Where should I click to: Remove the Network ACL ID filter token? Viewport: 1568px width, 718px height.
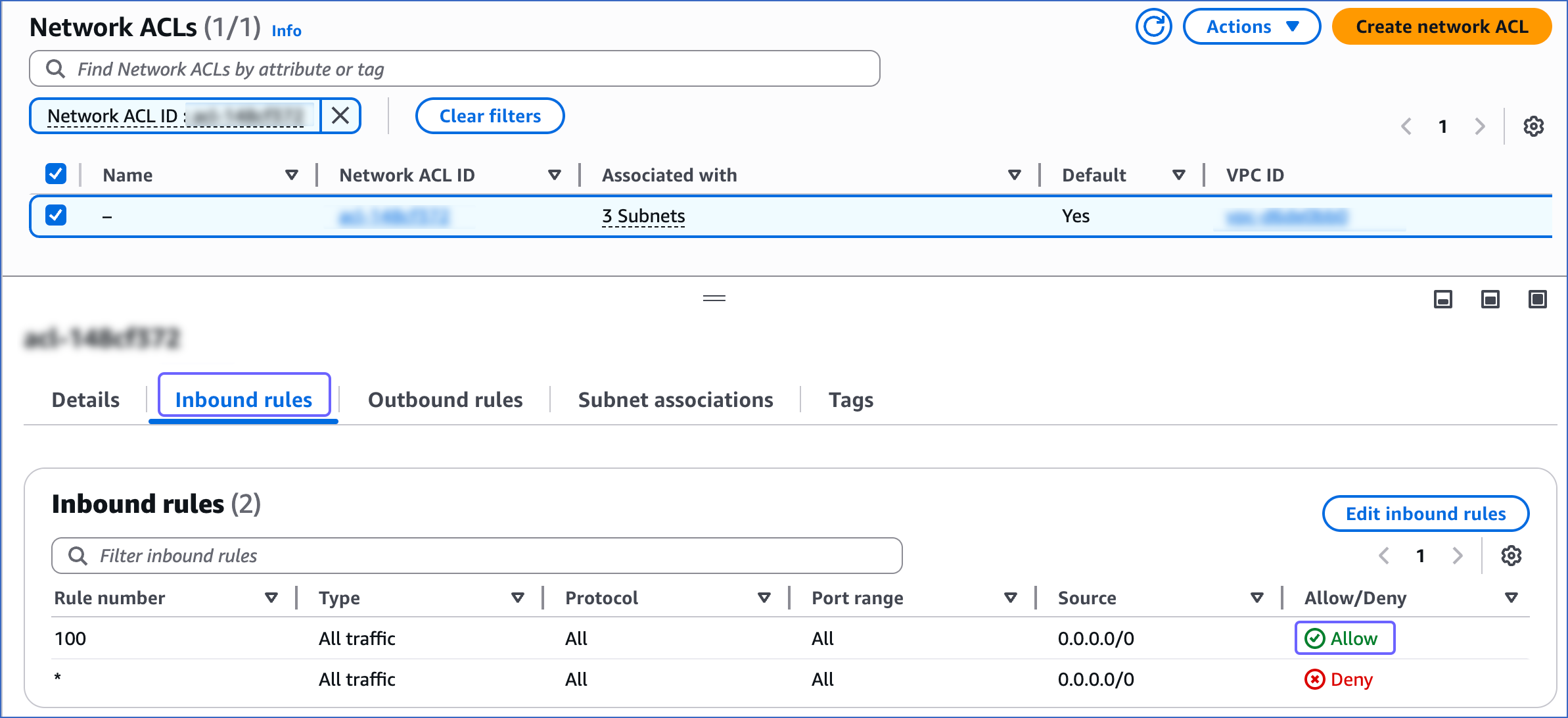tap(340, 116)
